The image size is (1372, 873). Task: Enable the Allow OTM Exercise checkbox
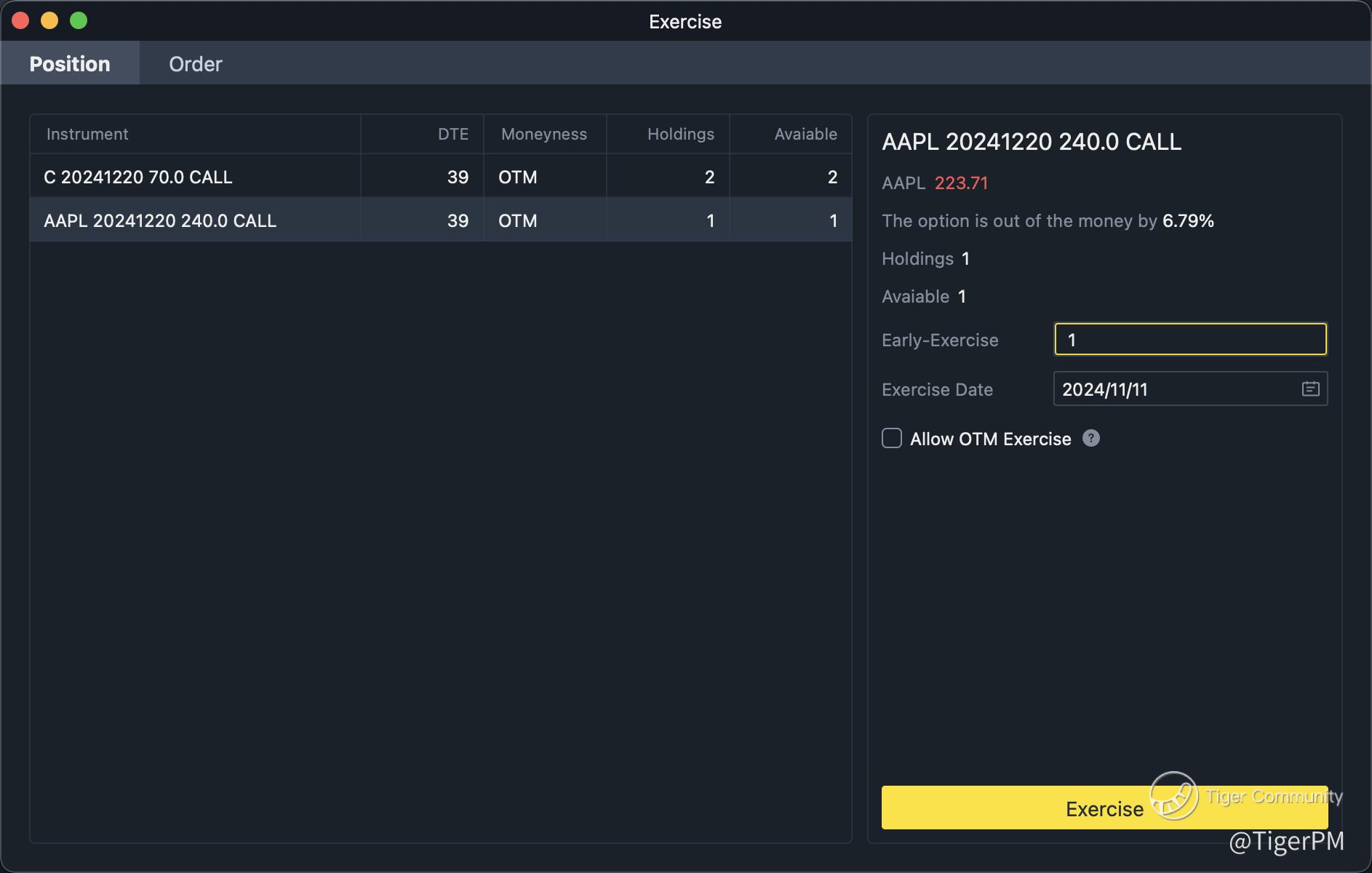[x=892, y=438]
